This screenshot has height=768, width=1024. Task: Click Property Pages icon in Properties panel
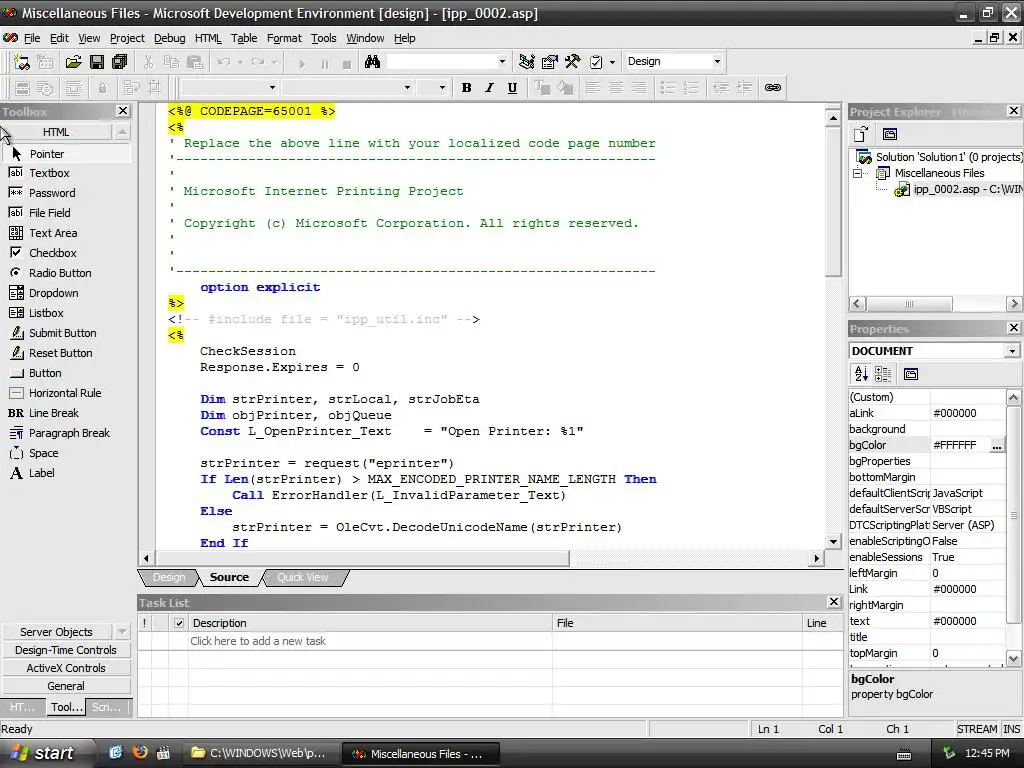911,374
